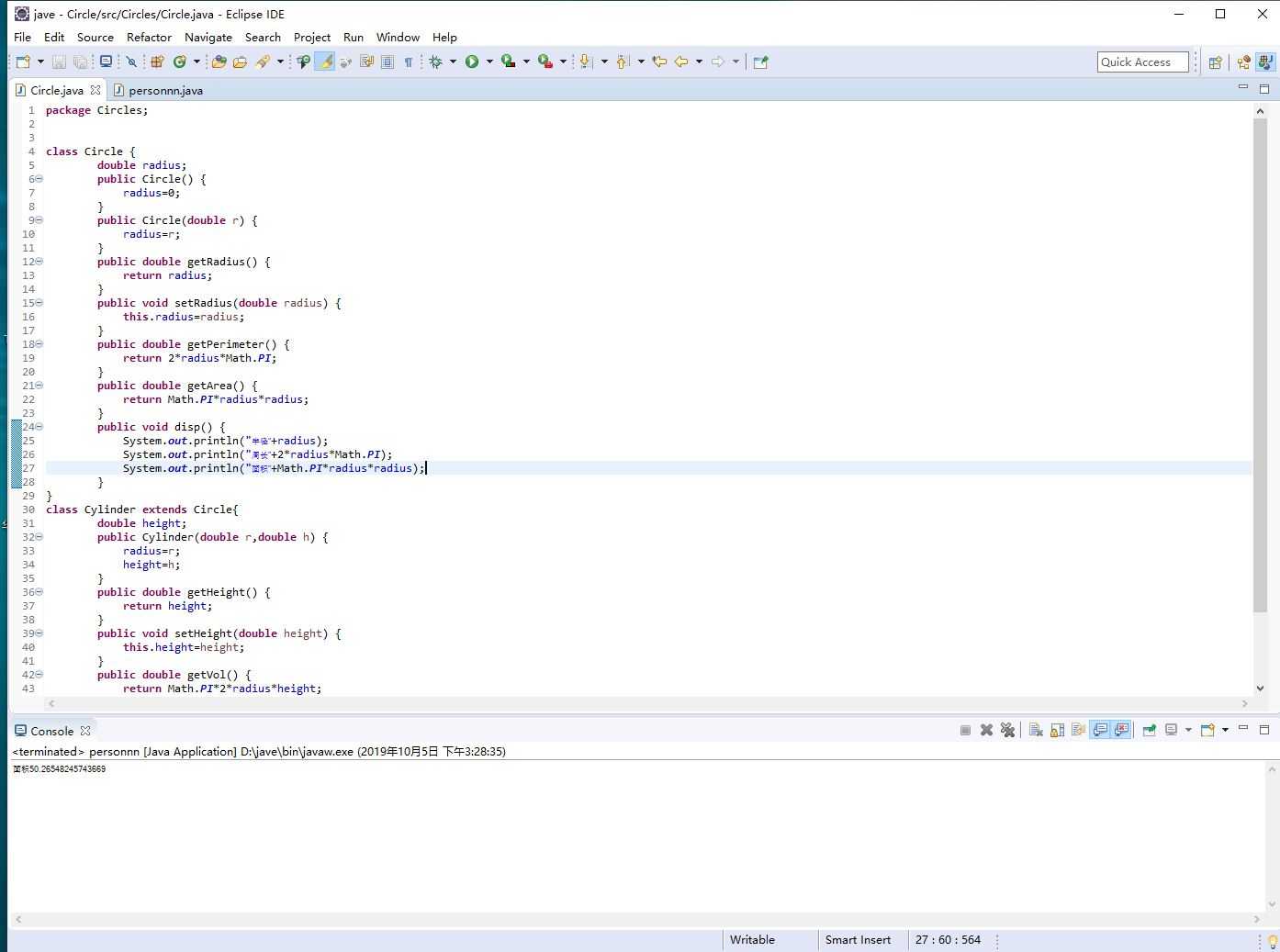Click Remove All Terminated Launches icon
Viewport: 1280px width, 952px height.
(1008, 730)
